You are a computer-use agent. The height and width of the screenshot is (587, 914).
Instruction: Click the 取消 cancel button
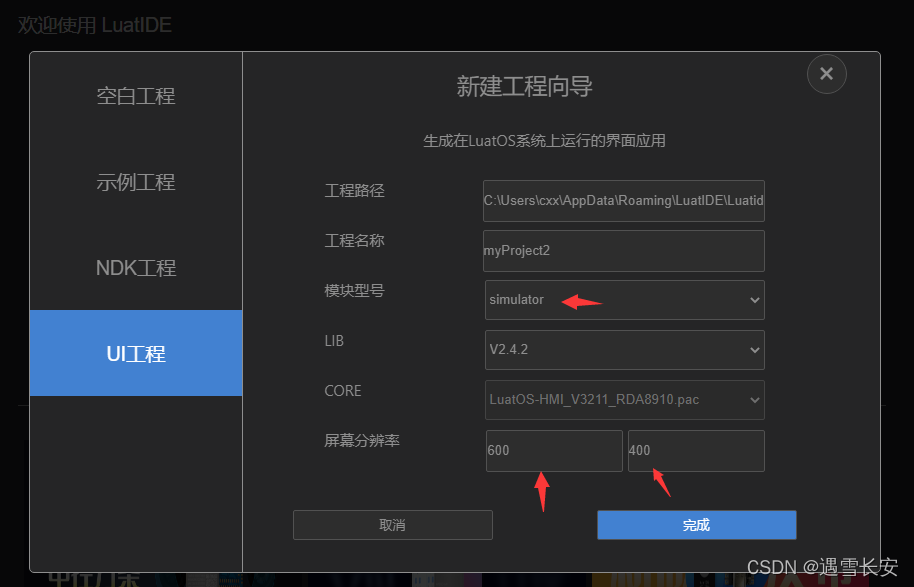392,525
